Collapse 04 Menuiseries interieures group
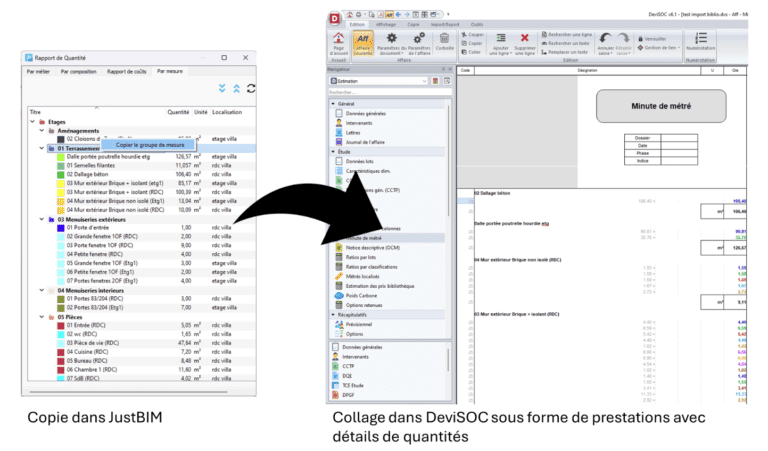The image size is (768, 451). 42,290
